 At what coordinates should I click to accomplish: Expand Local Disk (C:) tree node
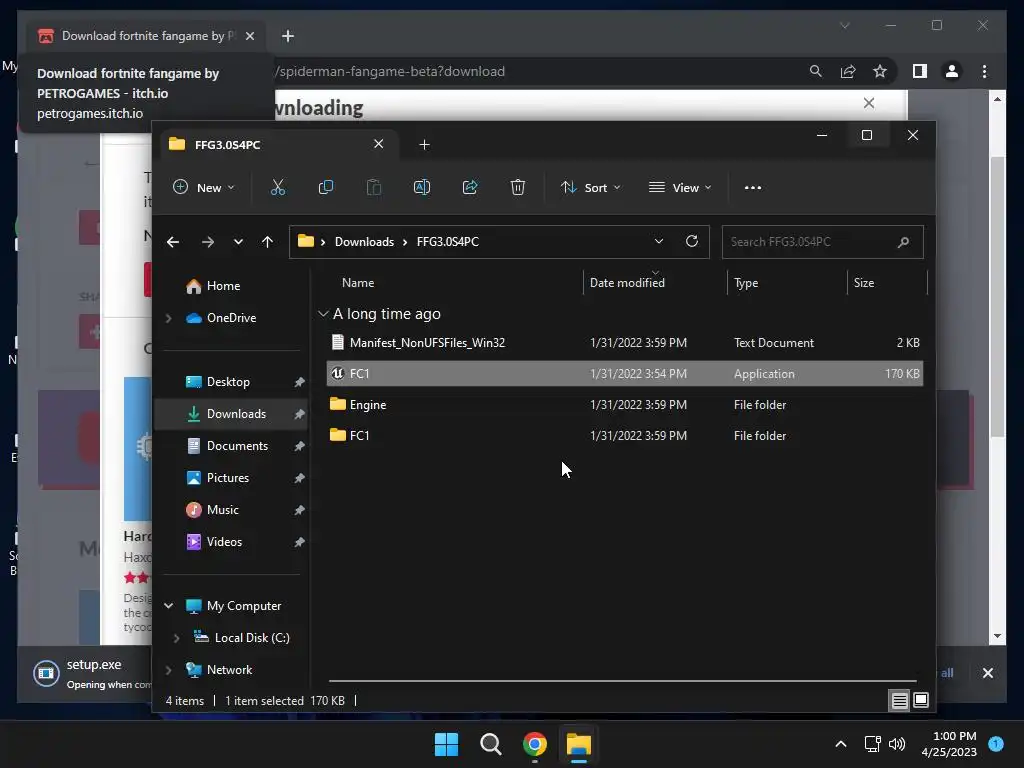[x=176, y=638]
